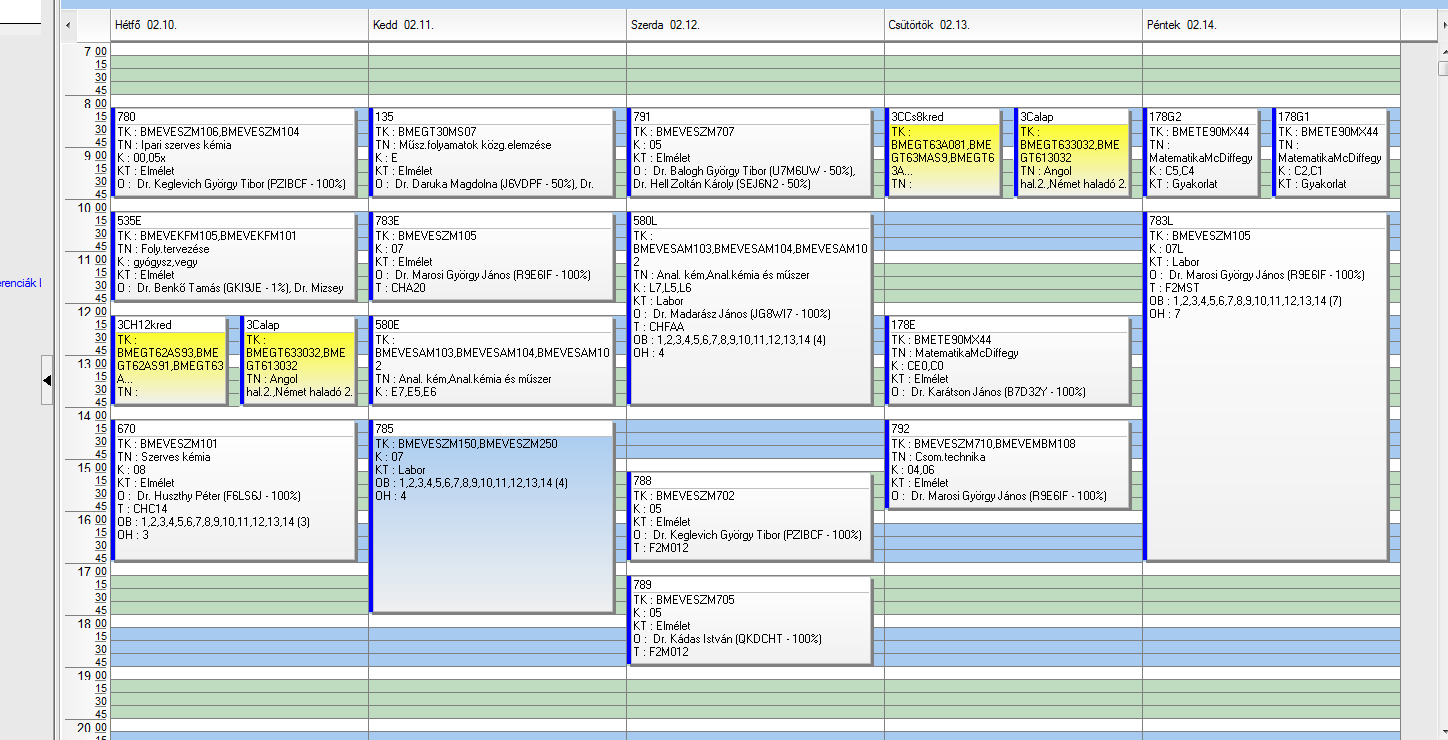This screenshot has width=1448, height=740.
Task: Collapse the left side panel with the black arrow
Action: (x=47, y=380)
